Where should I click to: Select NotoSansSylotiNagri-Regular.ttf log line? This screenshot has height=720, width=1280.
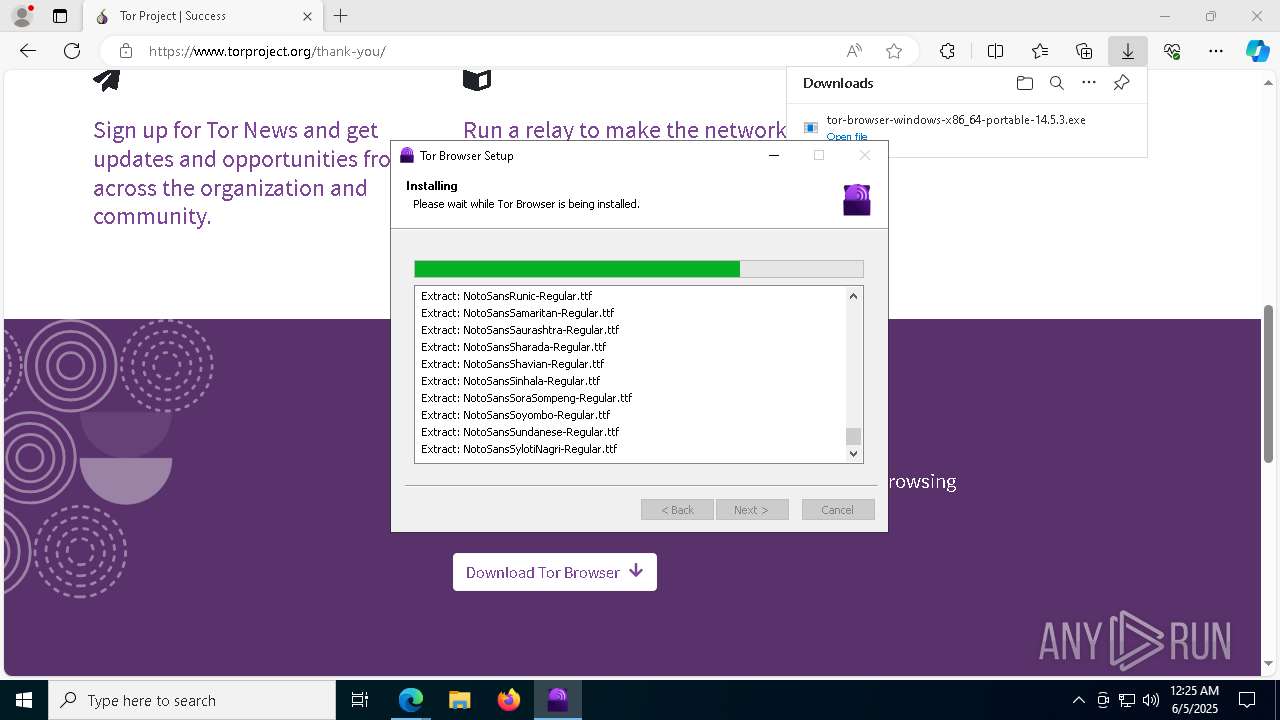pyautogui.click(x=519, y=449)
